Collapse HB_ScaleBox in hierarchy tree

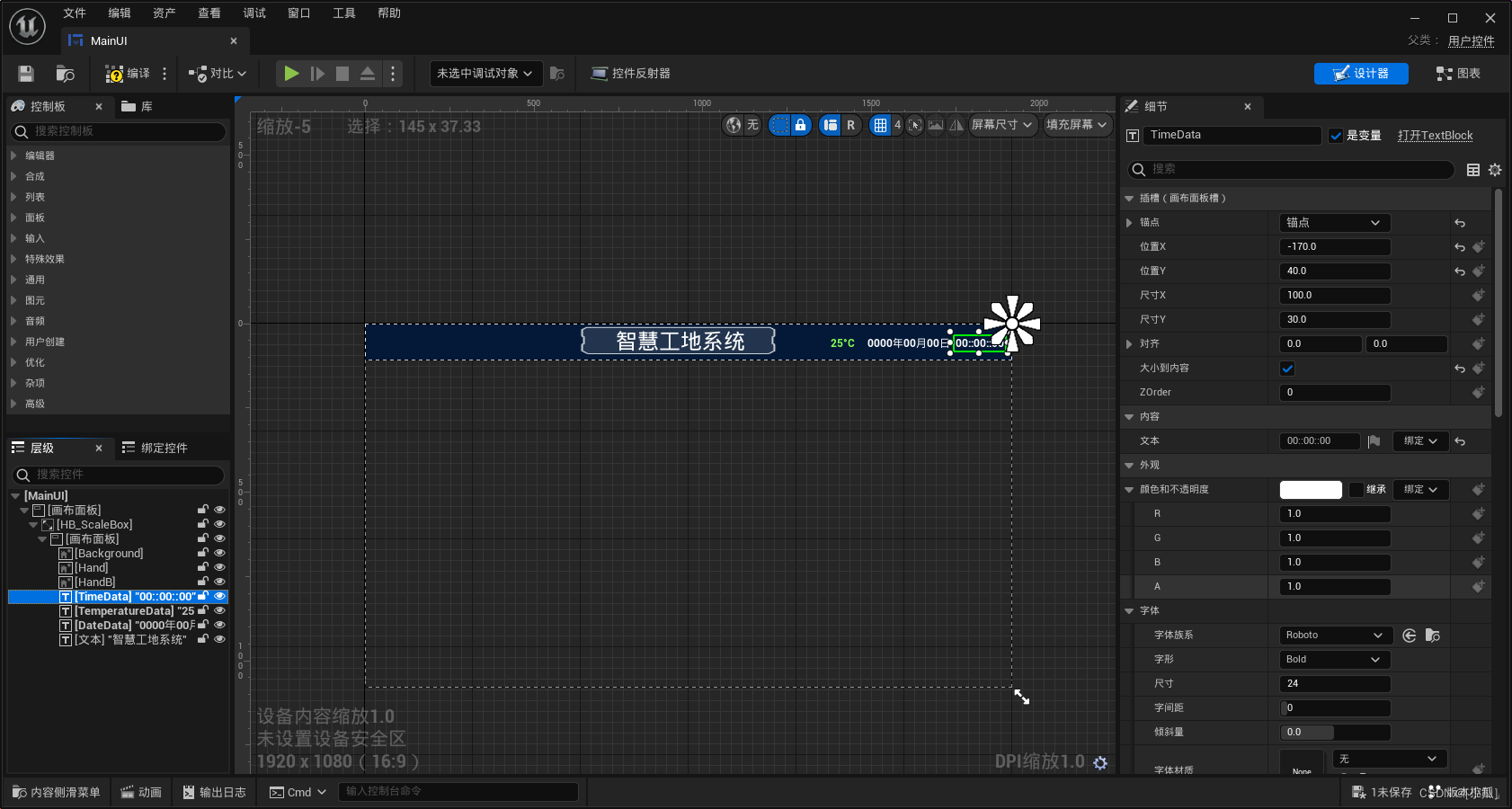coord(33,524)
